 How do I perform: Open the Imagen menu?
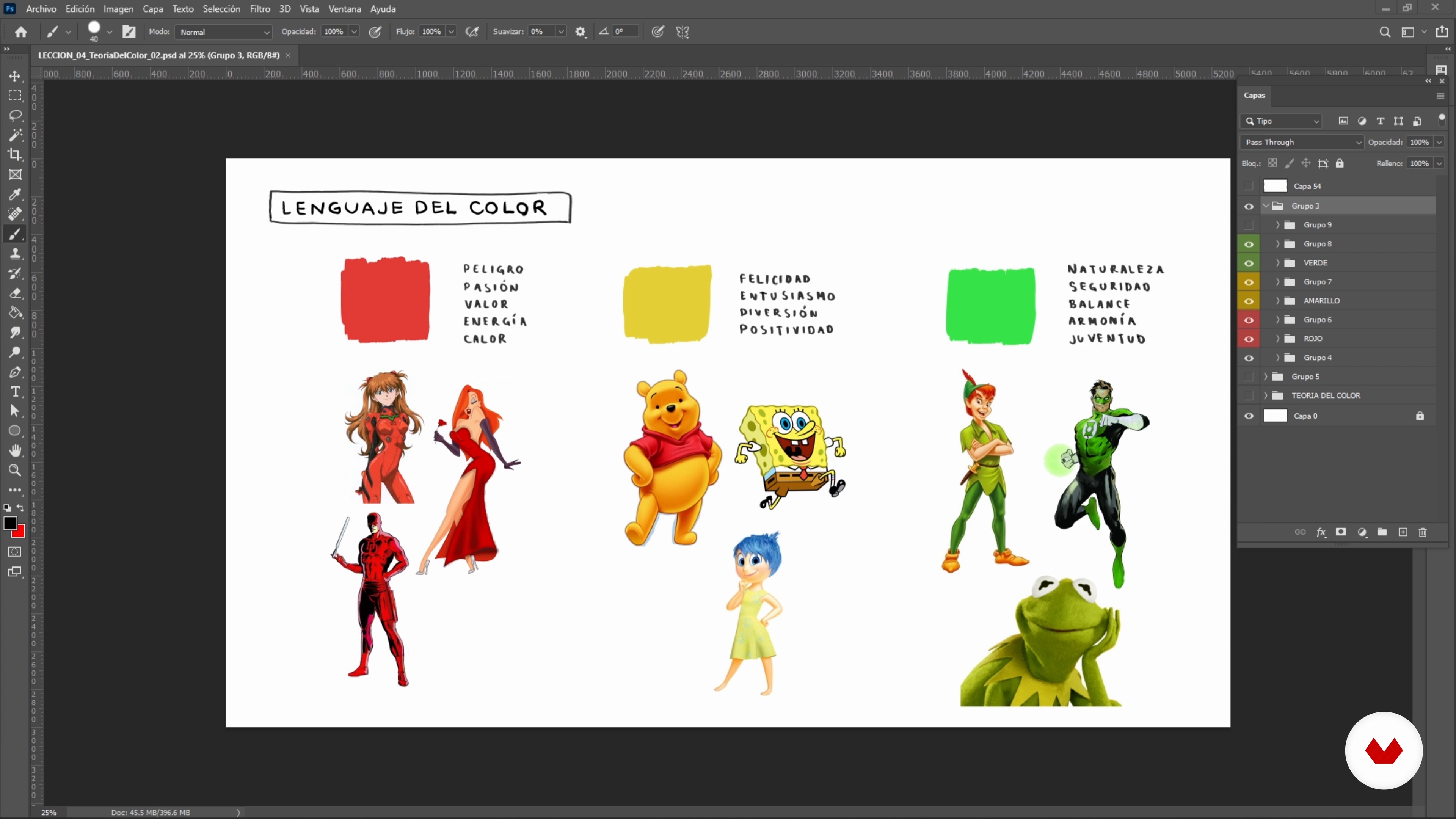(x=118, y=9)
